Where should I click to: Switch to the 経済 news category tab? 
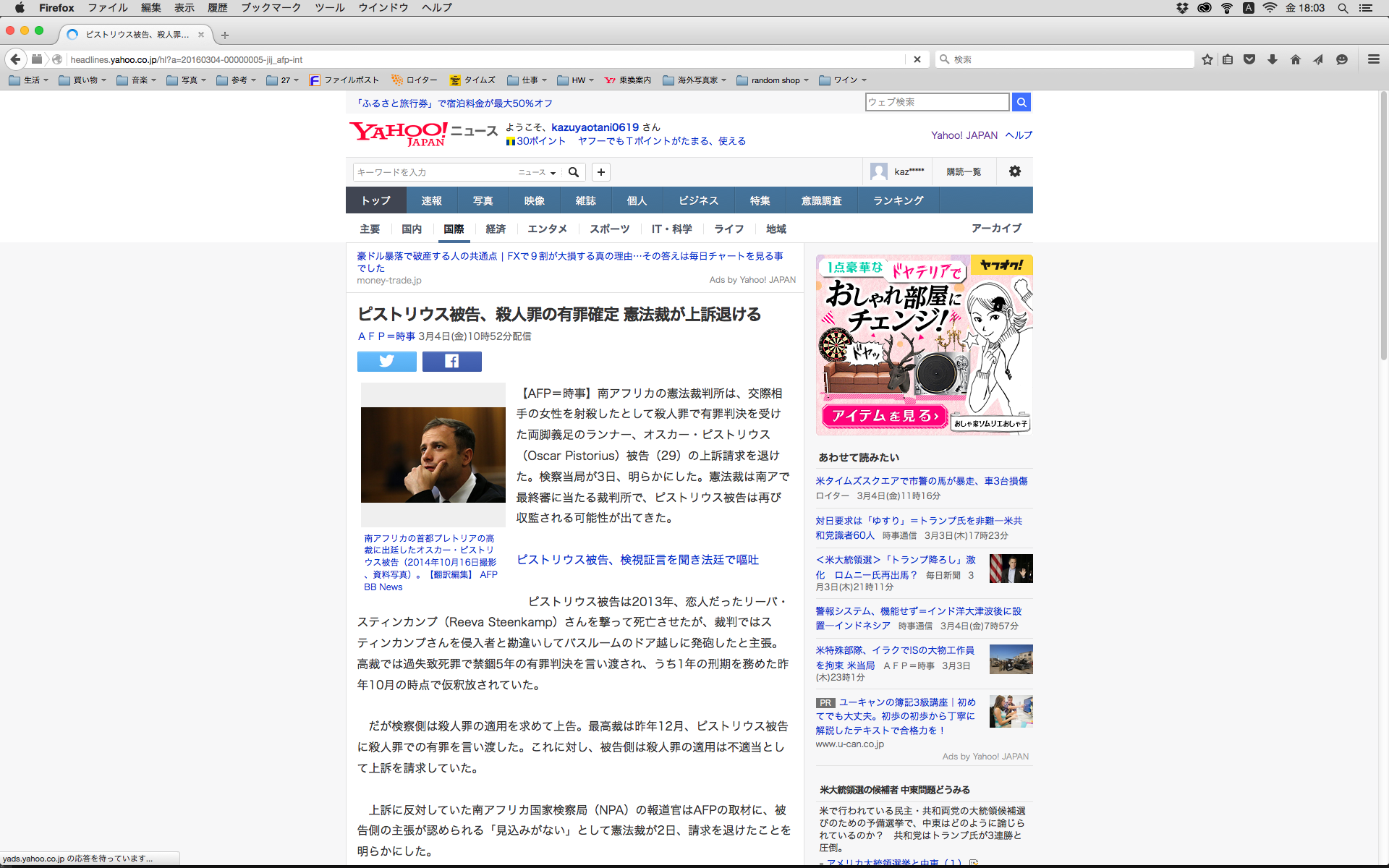496,229
